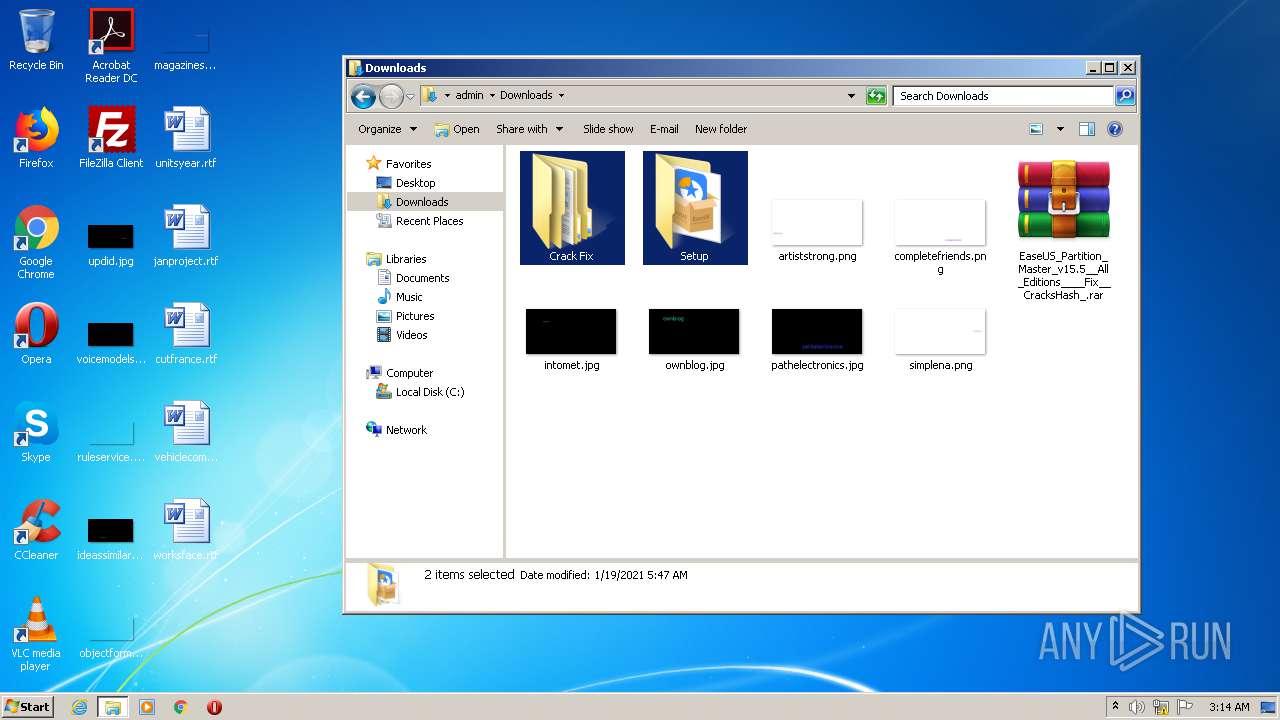Create a New folder
Screen dimensions: 1280x720
click(721, 129)
